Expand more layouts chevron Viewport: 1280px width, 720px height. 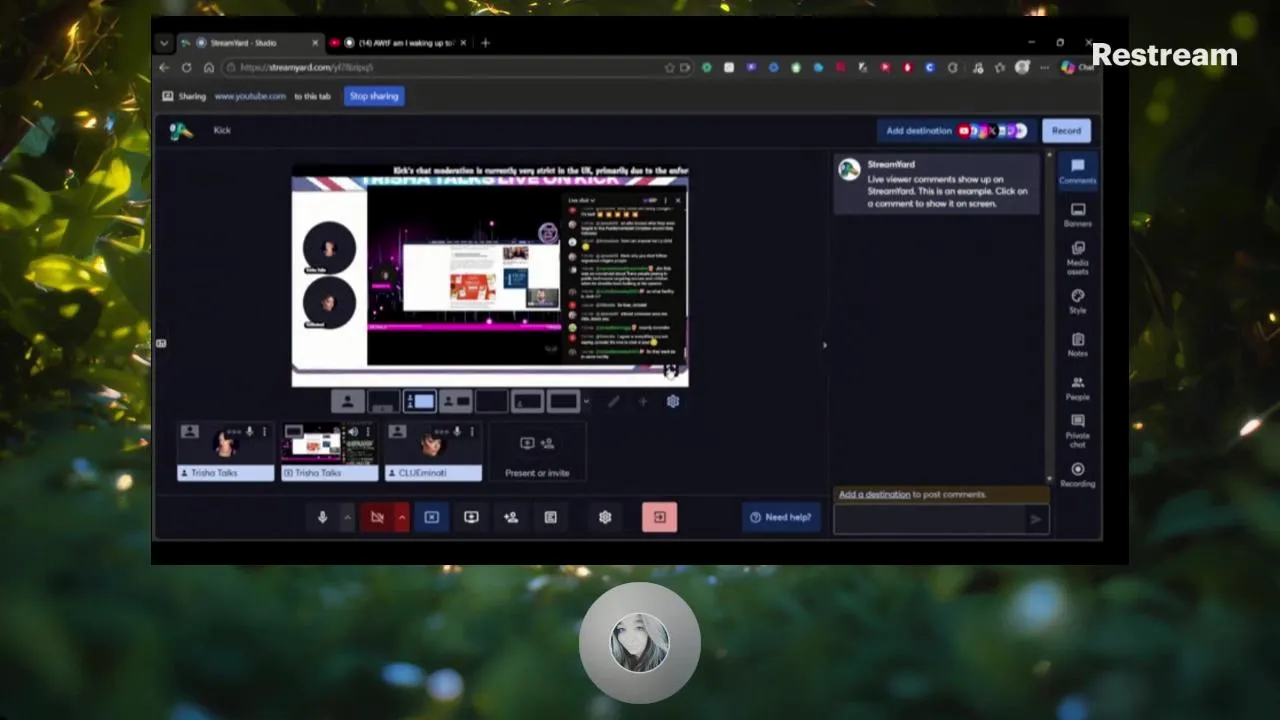[587, 401]
